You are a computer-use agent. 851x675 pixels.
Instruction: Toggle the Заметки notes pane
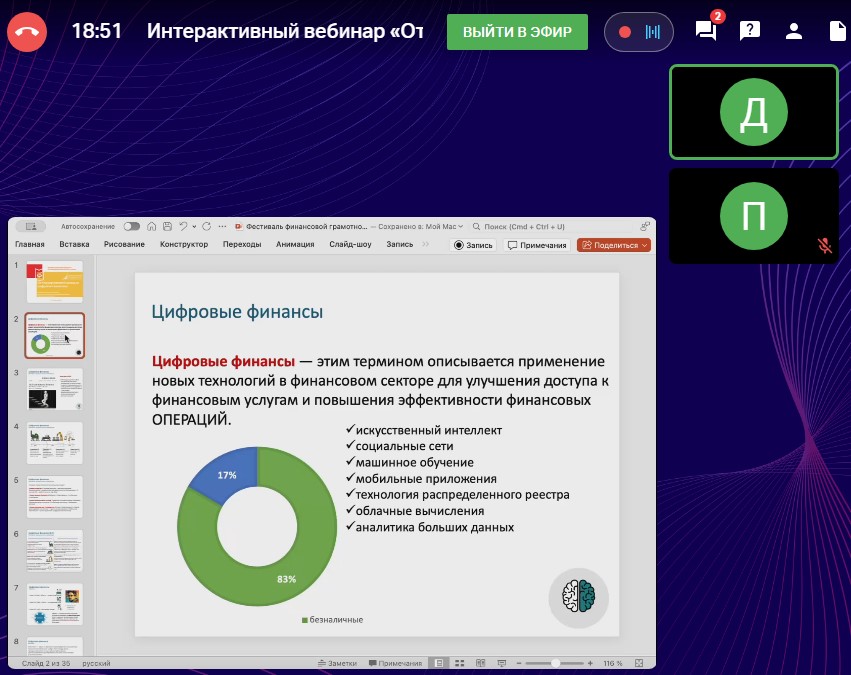(x=335, y=663)
